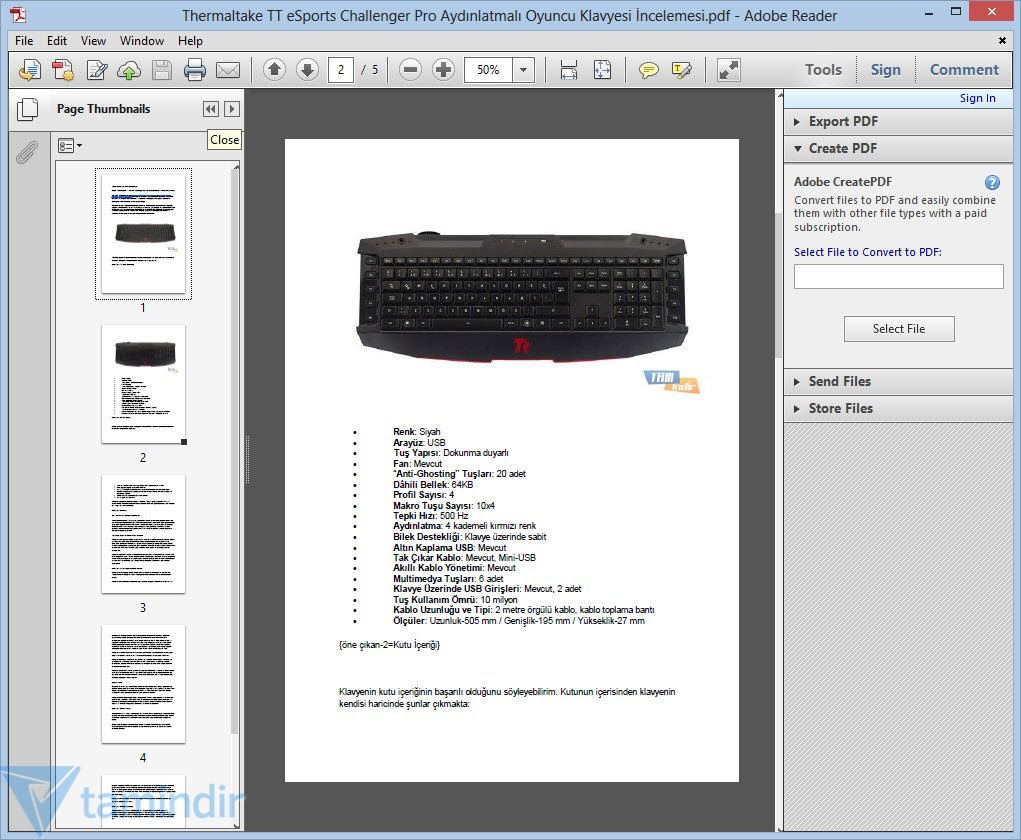Open the Help menu
Viewport: 1021px width, 840px height.
coord(190,40)
